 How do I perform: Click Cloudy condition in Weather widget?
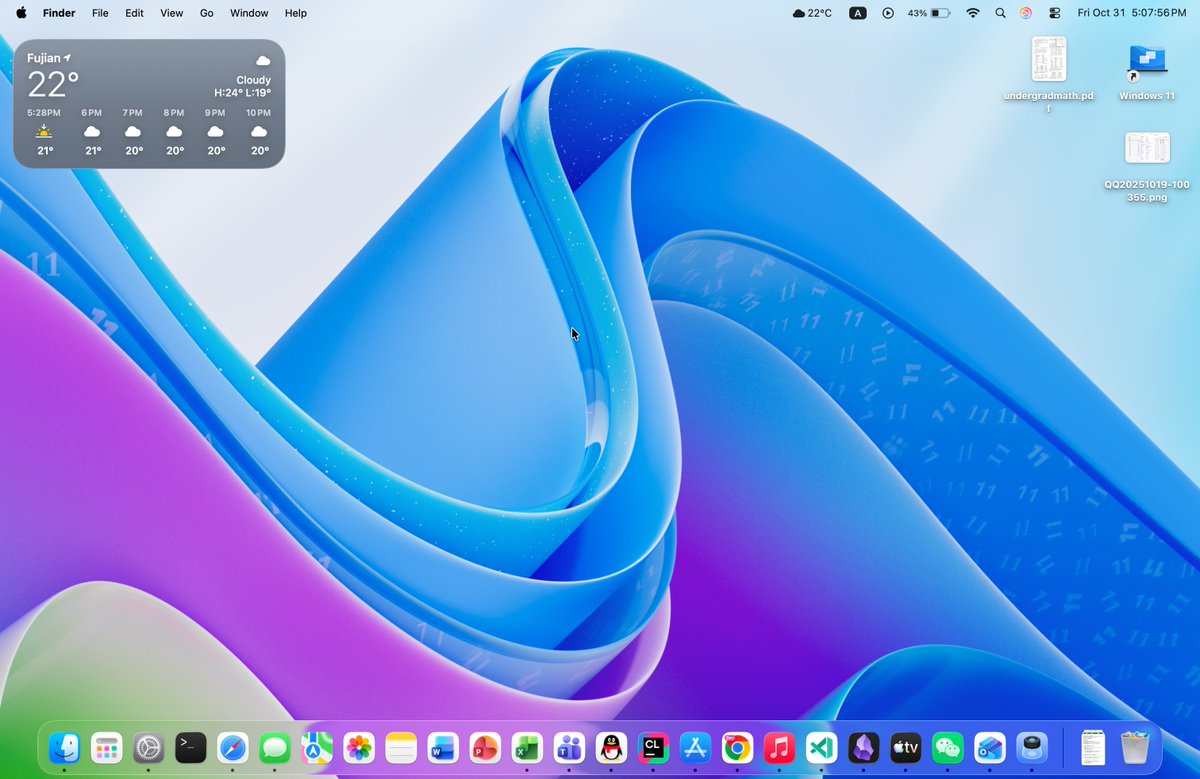pos(253,80)
